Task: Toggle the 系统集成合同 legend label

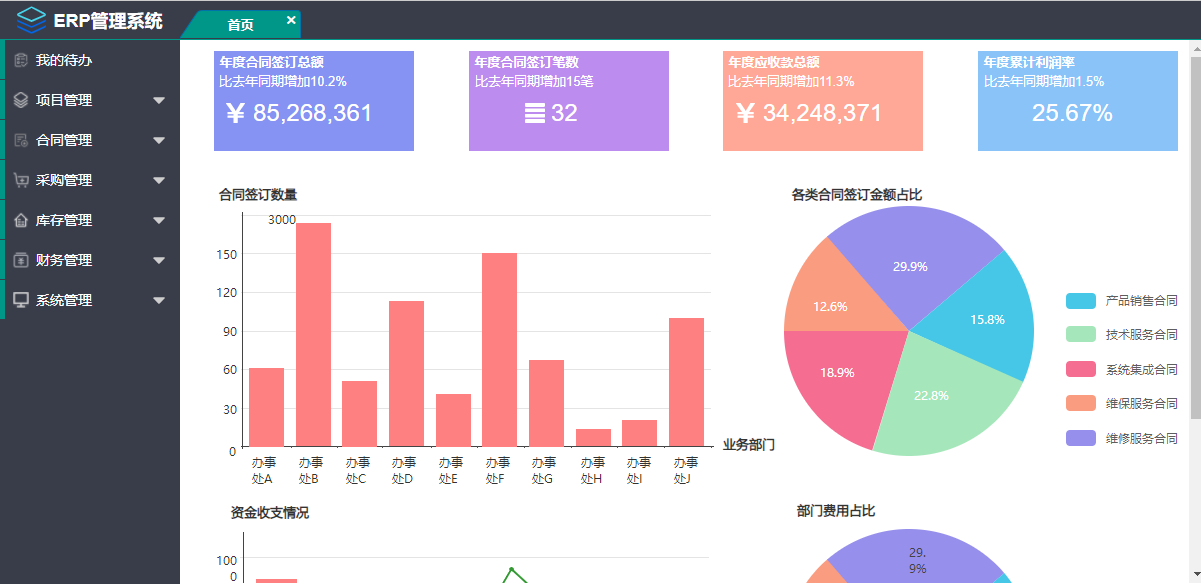Action: (x=1141, y=370)
